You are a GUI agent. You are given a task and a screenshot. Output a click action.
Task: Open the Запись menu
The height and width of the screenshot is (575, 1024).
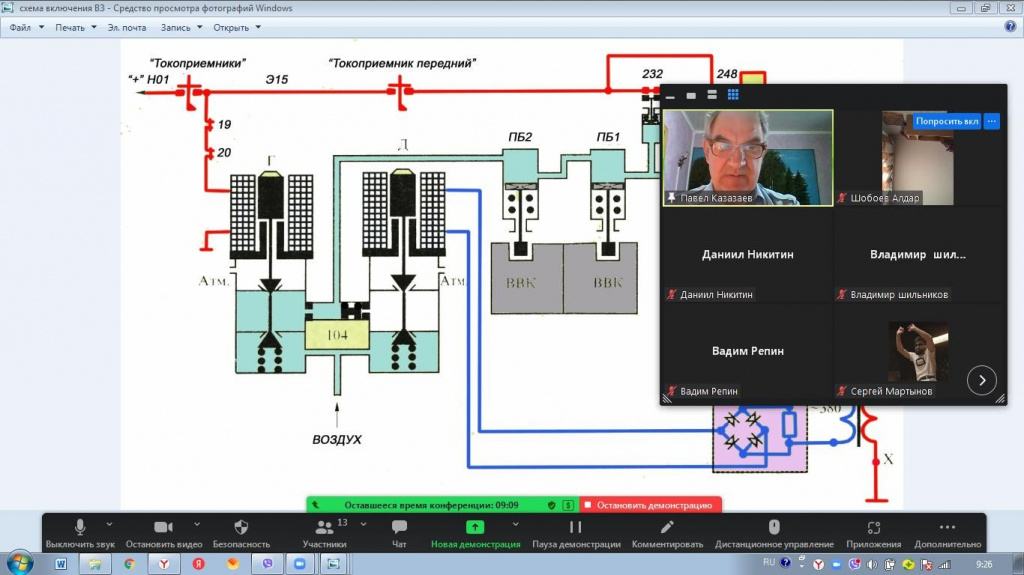coord(182,27)
